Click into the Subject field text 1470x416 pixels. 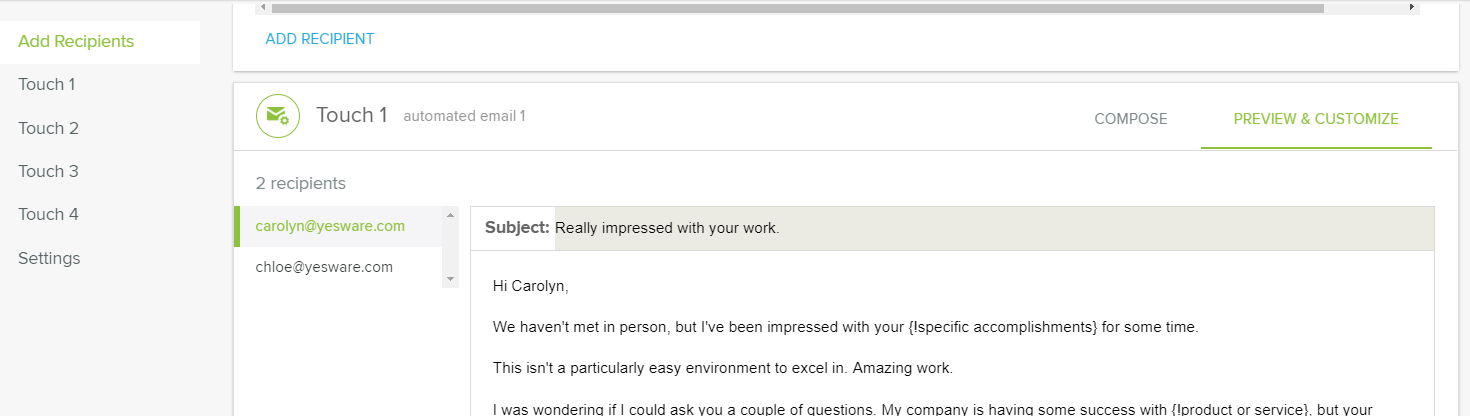(667, 228)
